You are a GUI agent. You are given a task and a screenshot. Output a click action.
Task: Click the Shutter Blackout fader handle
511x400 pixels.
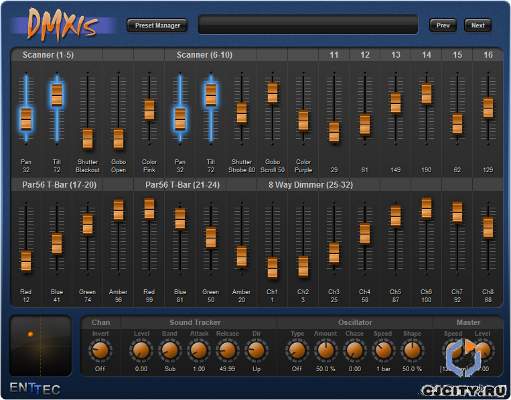pos(88,139)
